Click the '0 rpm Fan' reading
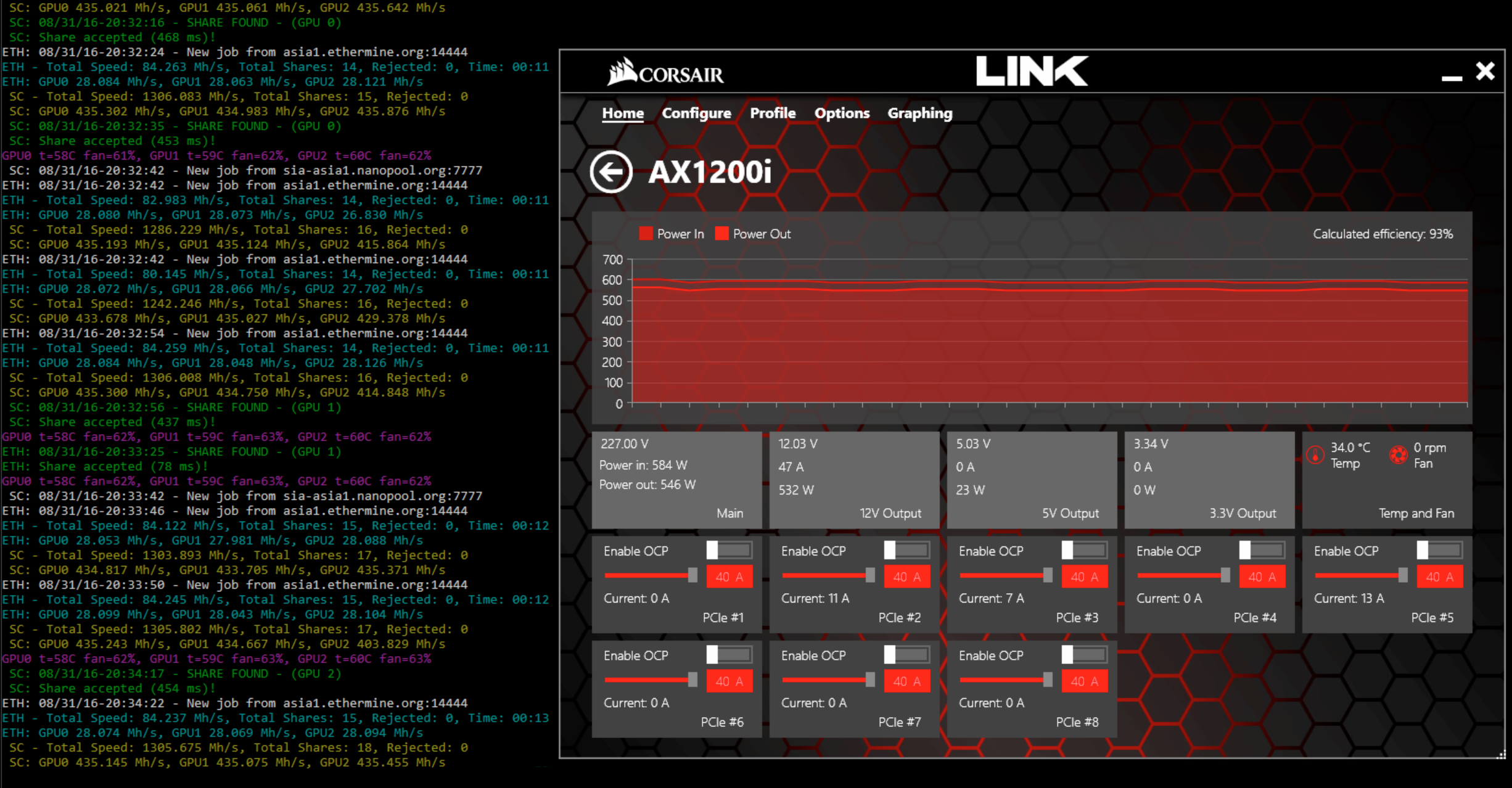1512x788 pixels. (x=1429, y=455)
